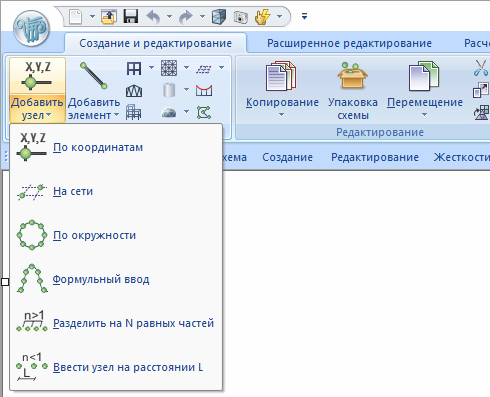The height and width of the screenshot is (397, 490).
Task: Click the camera screenshot icon
Action: [x=240, y=17]
